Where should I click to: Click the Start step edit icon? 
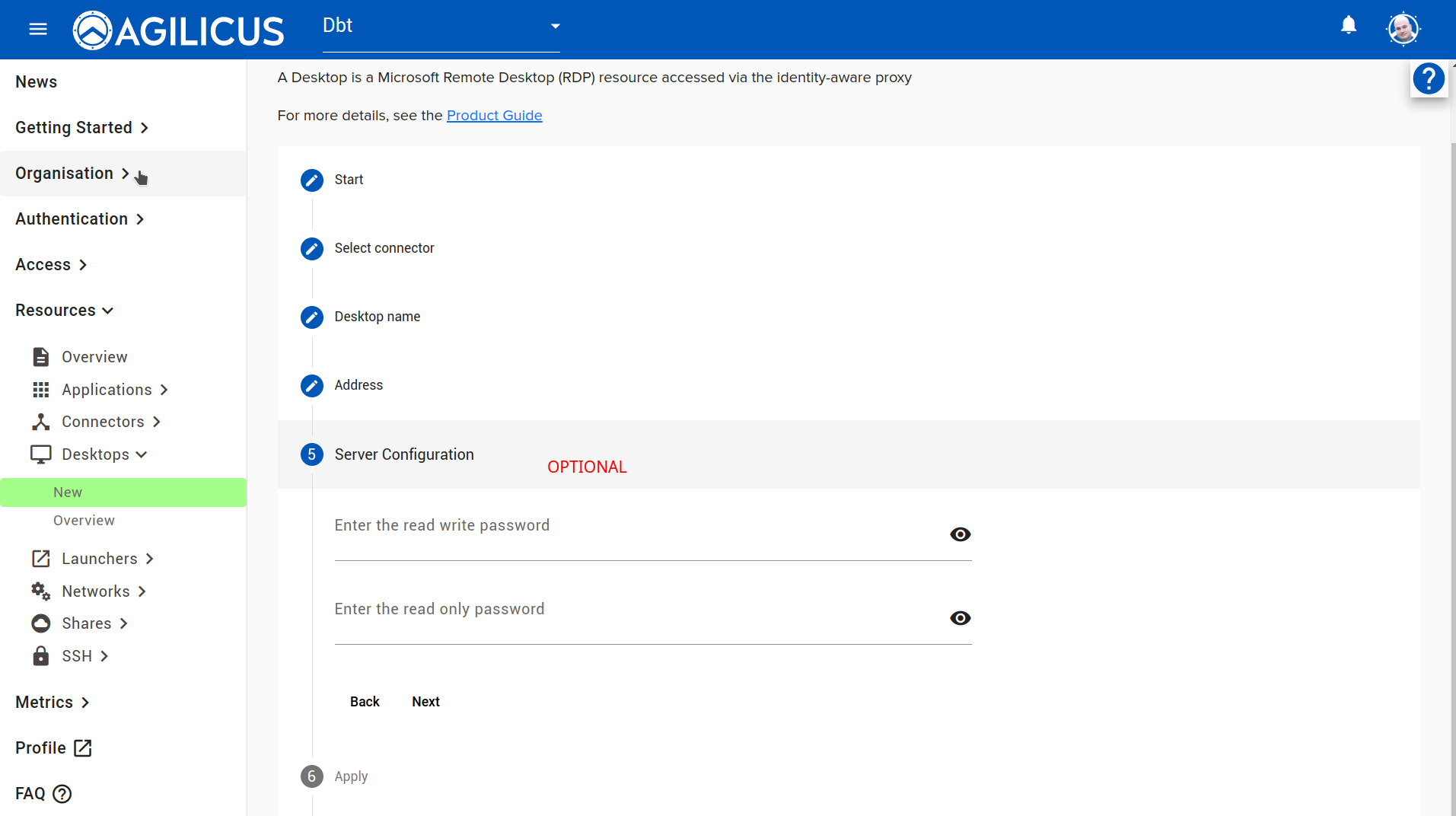pos(311,180)
